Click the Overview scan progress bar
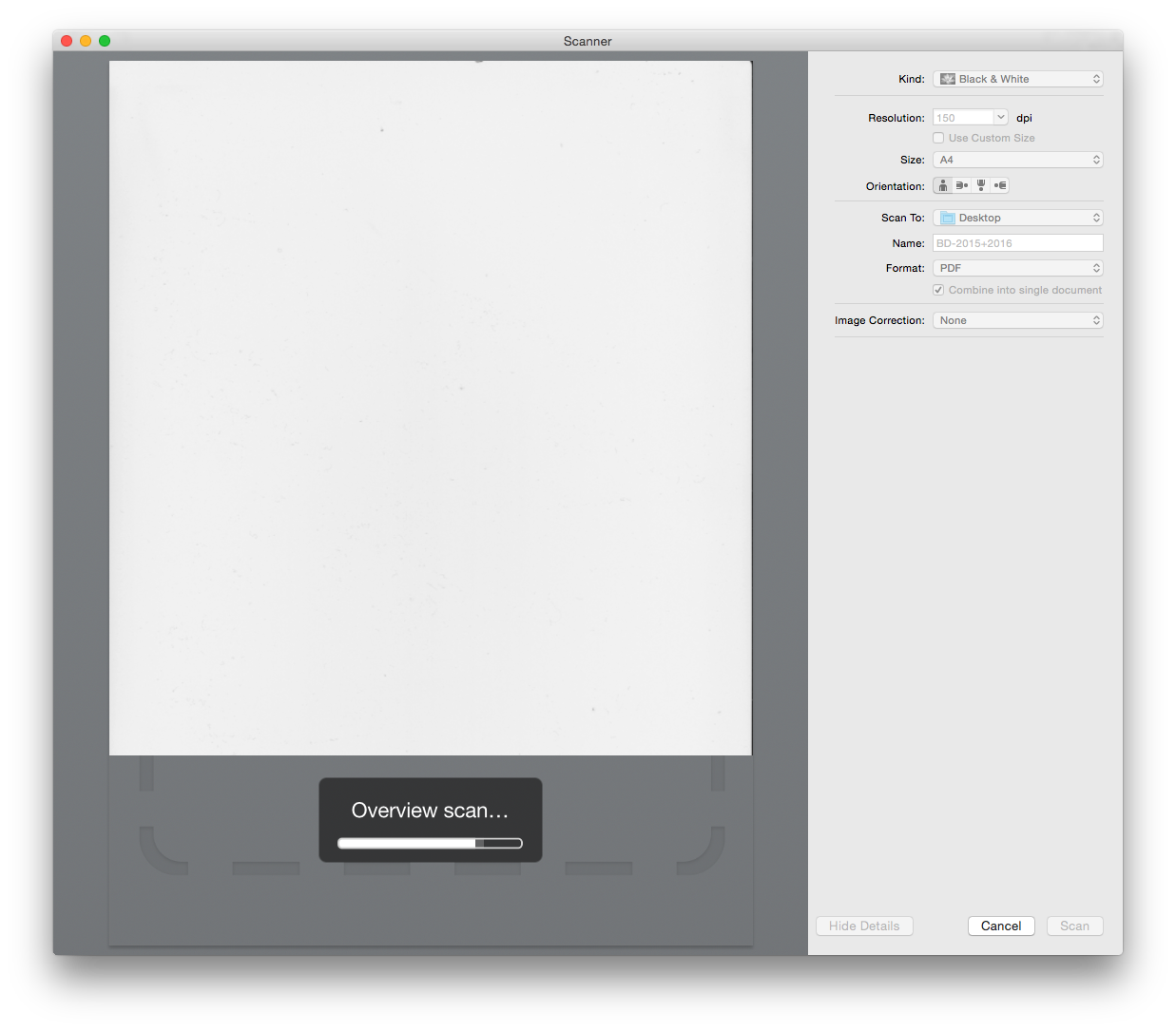The image size is (1176, 1031). pos(430,843)
